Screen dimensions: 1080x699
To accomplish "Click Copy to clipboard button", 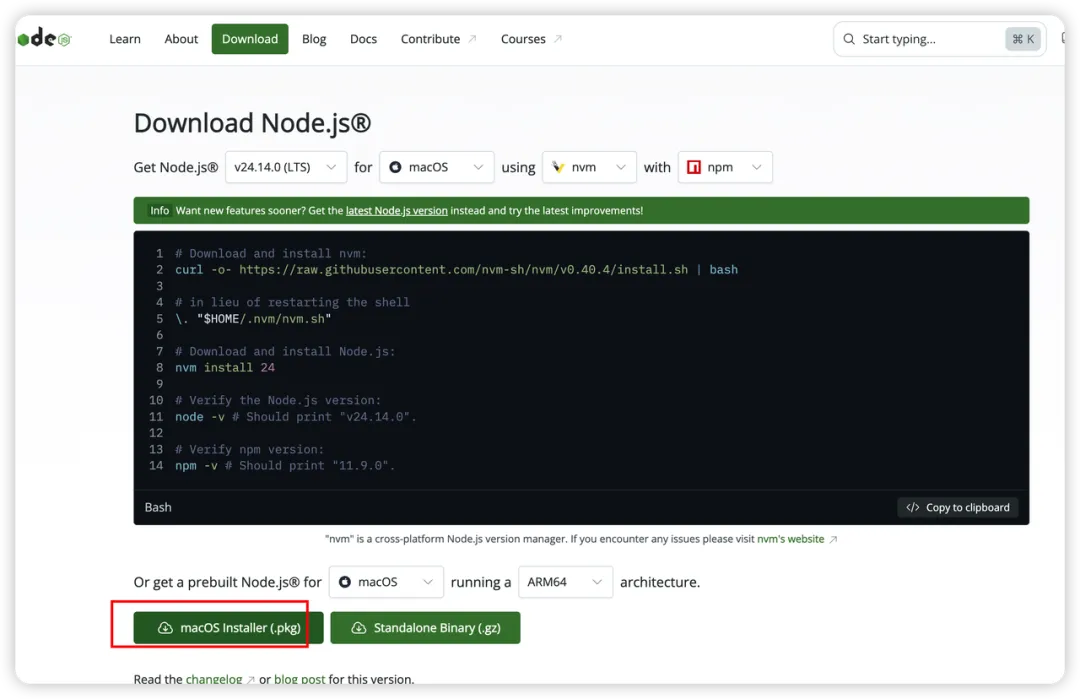I will click(958, 508).
